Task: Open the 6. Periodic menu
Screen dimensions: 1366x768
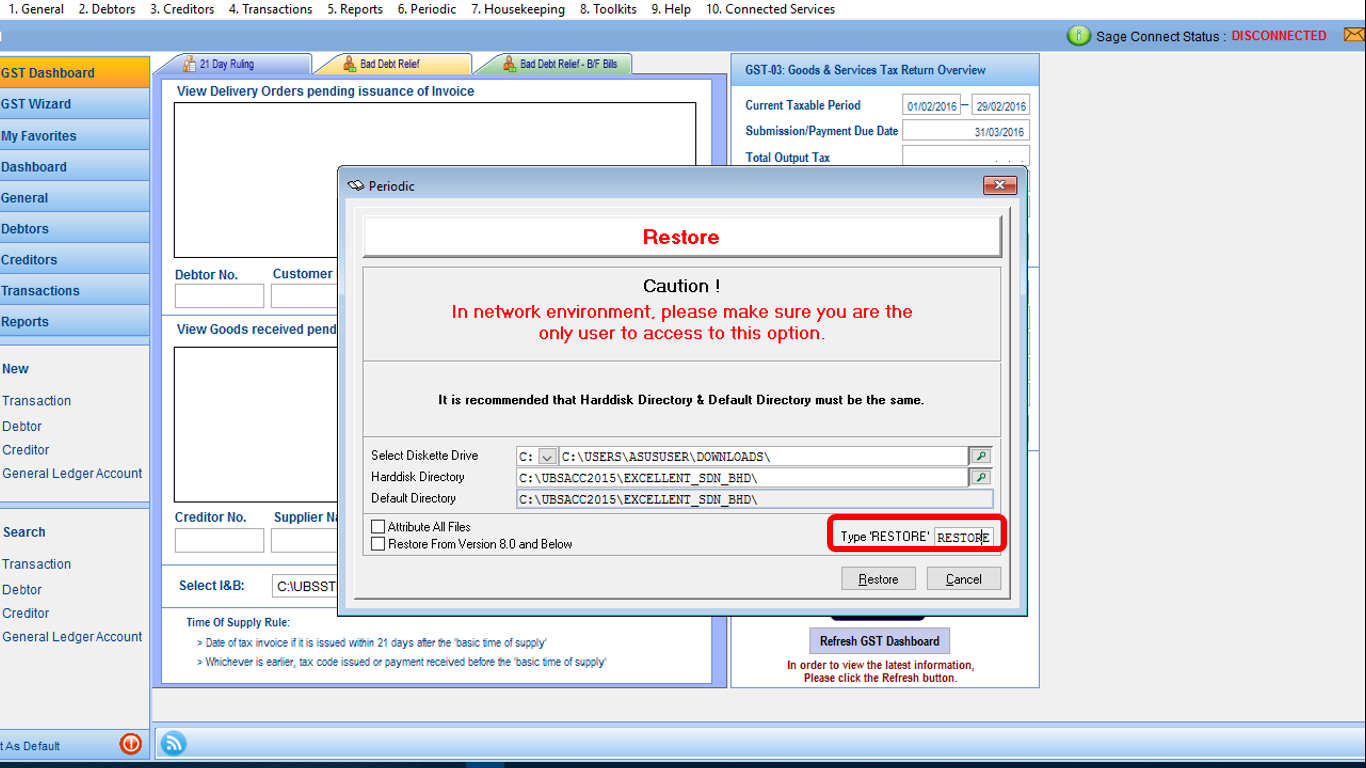Action: pyautogui.click(x=427, y=9)
